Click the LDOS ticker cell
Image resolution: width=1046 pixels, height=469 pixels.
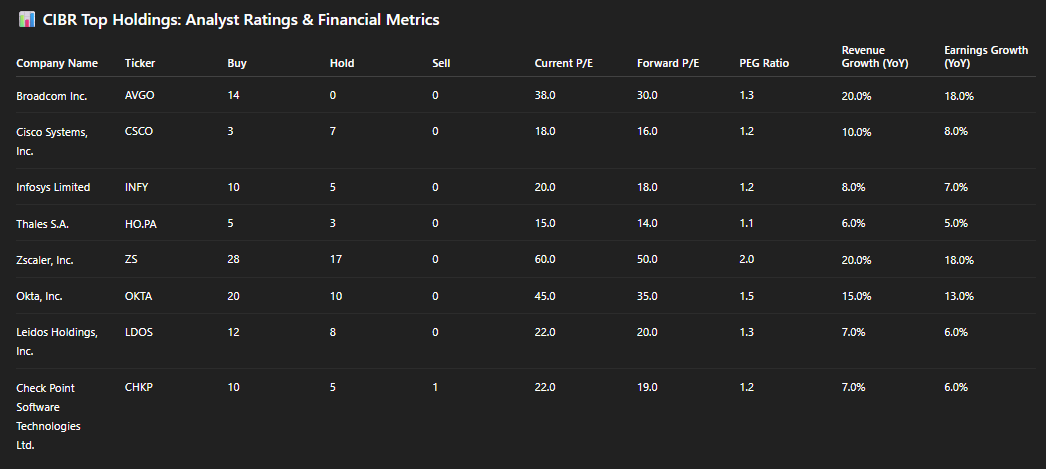[139, 332]
